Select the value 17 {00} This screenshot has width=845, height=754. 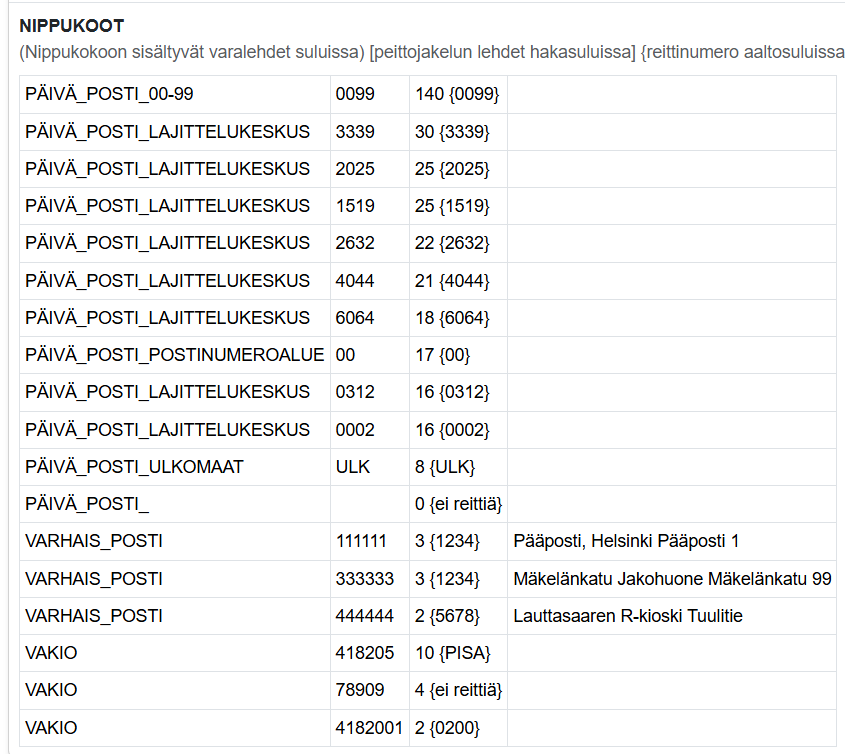click(x=442, y=355)
